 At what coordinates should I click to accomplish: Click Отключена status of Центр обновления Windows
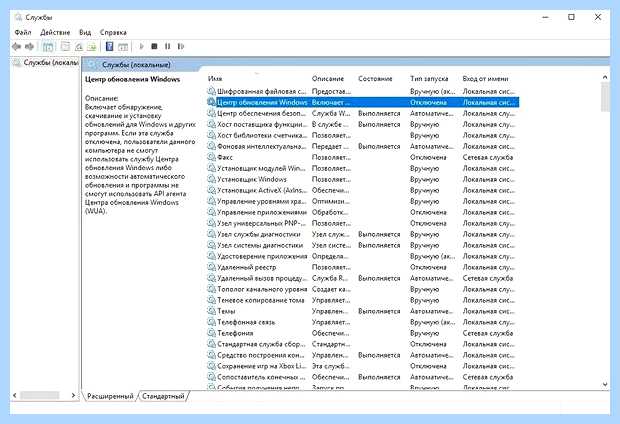click(428, 102)
